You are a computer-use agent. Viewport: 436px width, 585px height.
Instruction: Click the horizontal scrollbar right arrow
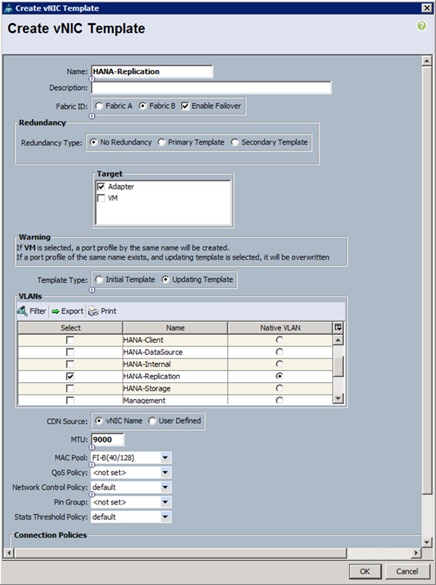coord(416,553)
